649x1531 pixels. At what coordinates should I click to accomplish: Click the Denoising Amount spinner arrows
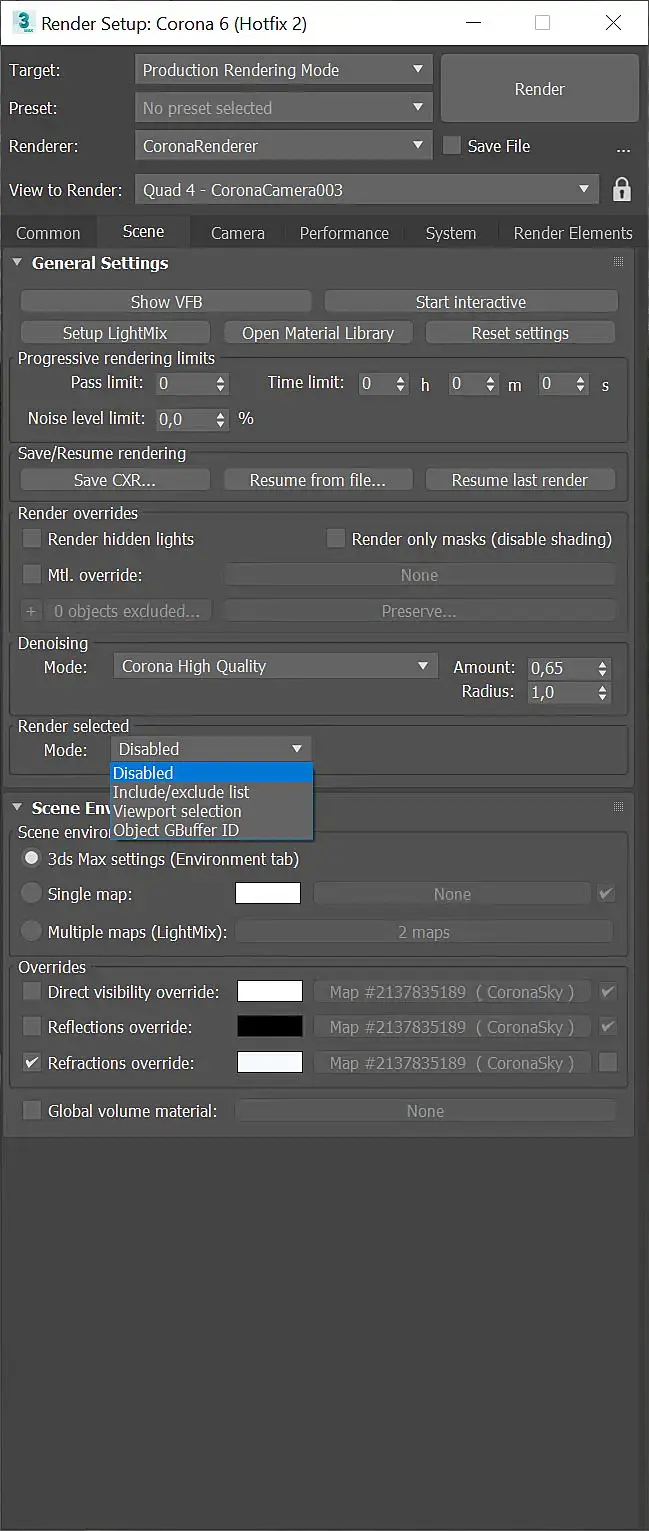pos(602,668)
